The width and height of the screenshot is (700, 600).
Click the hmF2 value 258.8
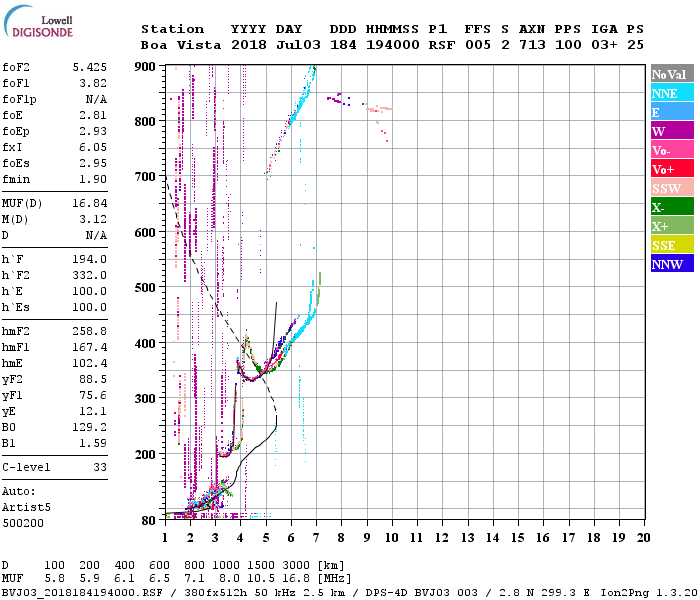point(90,331)
